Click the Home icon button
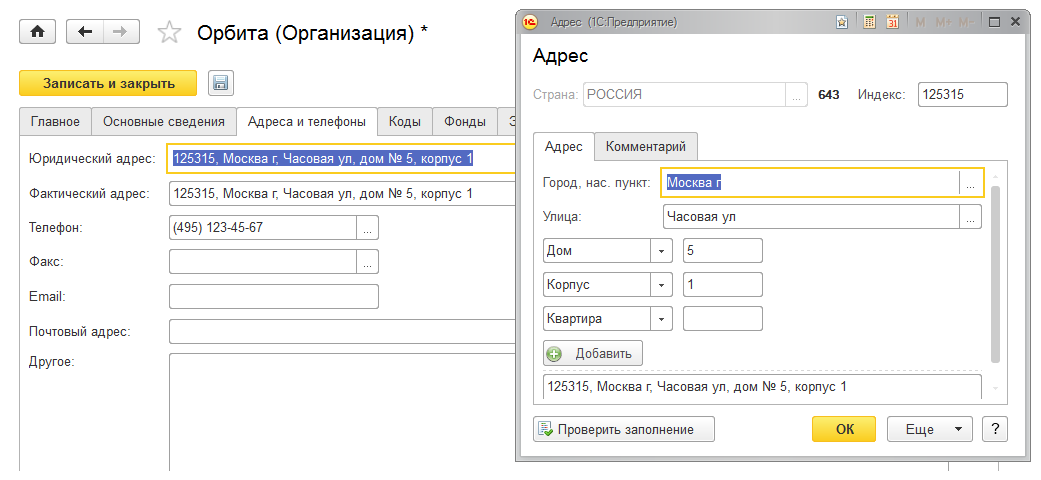 coord(38,32)
